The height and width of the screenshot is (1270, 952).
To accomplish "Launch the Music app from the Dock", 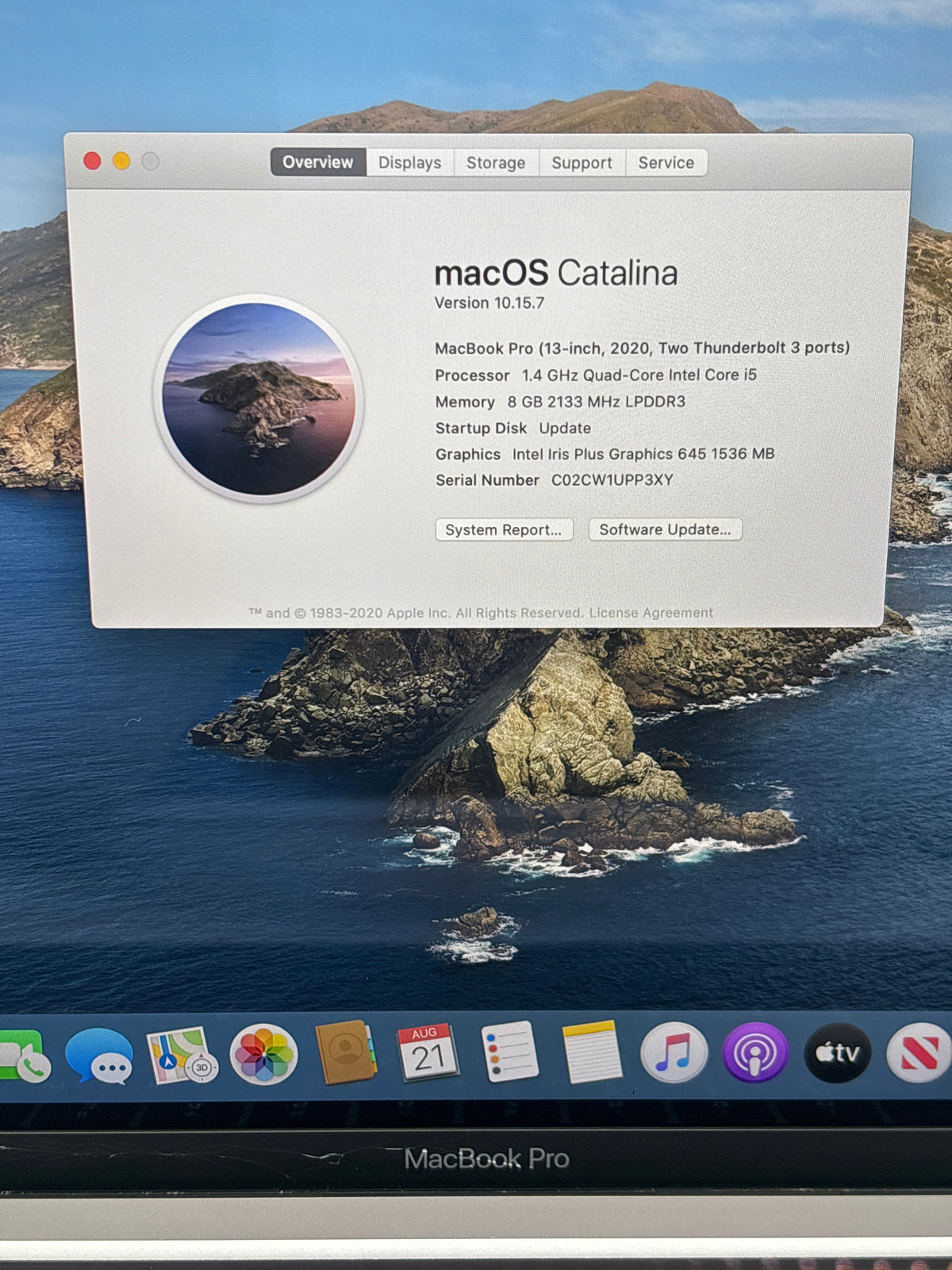I will click(674, 1053).
